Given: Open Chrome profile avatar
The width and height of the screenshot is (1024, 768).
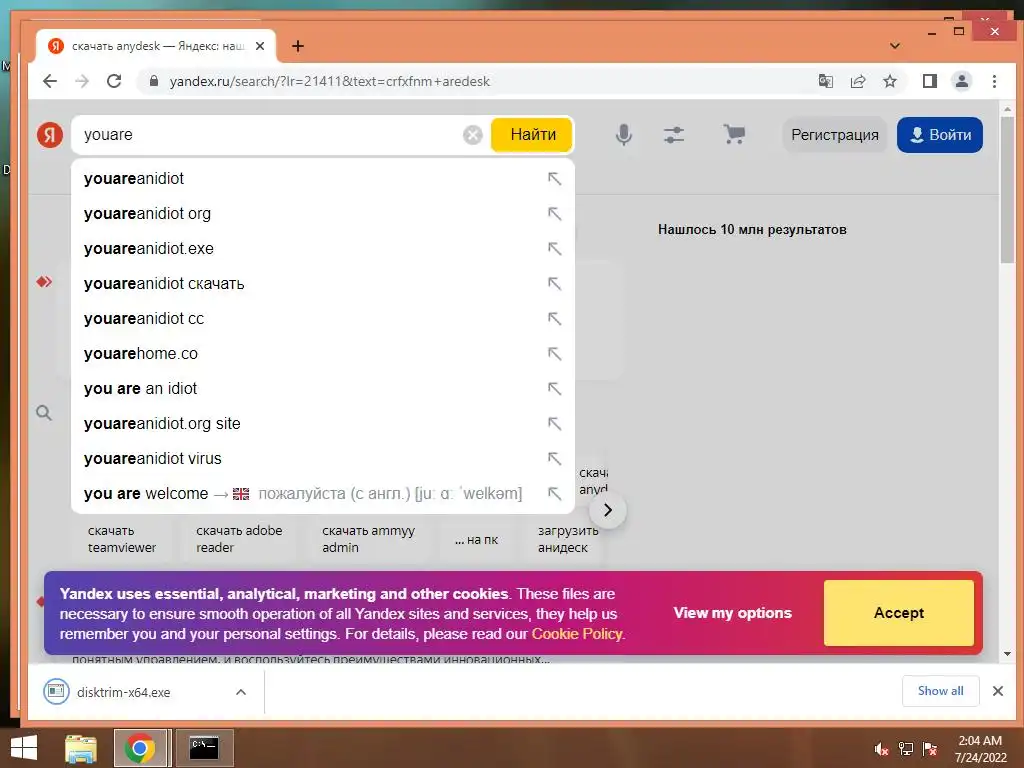Looking at the screenshot, I should click(x=962, y=81).
